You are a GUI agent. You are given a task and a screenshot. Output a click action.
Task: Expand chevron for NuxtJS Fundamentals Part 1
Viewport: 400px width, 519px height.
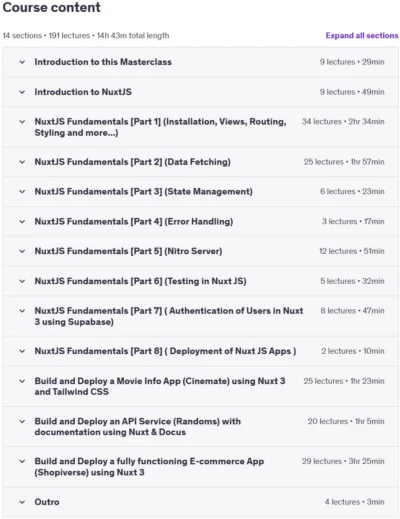pyautogui.click(x=22, y=122)
